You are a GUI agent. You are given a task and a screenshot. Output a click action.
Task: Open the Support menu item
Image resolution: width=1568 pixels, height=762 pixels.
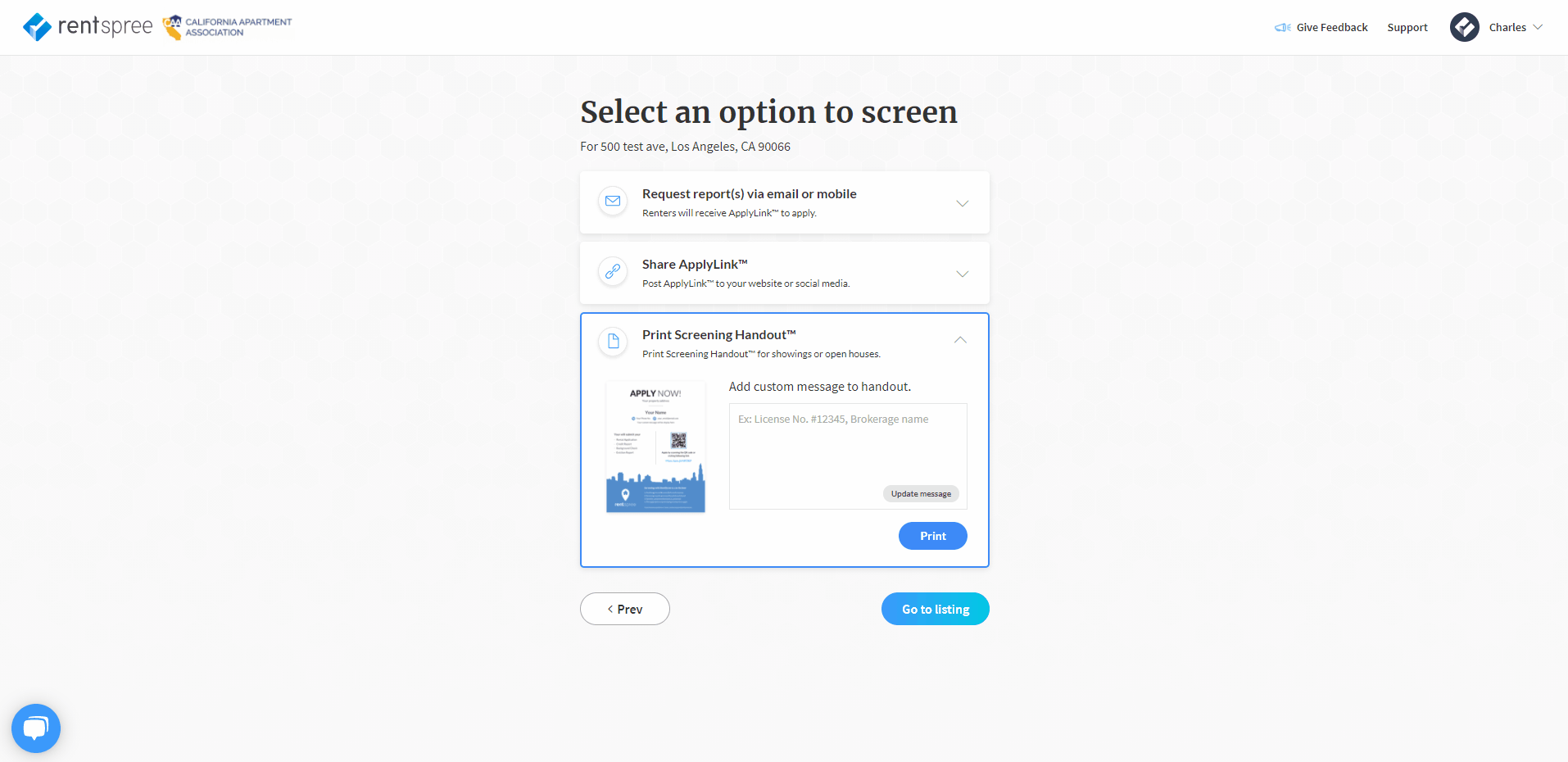tap(1407, 28)
